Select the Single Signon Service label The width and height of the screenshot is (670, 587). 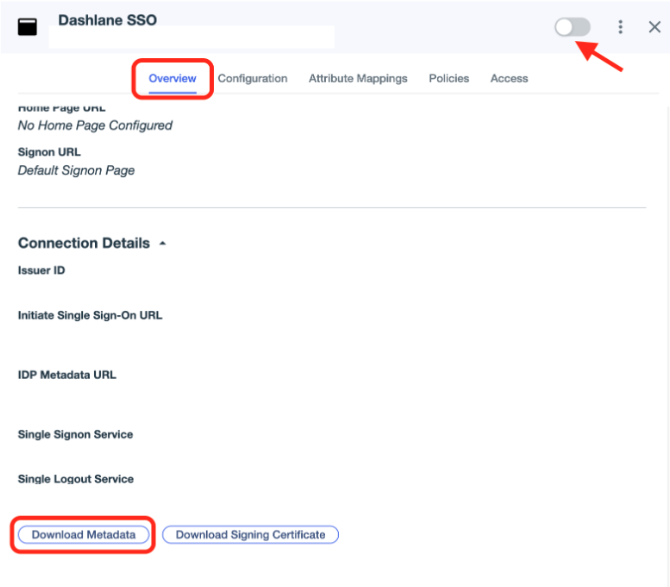(x=75, y=435)
